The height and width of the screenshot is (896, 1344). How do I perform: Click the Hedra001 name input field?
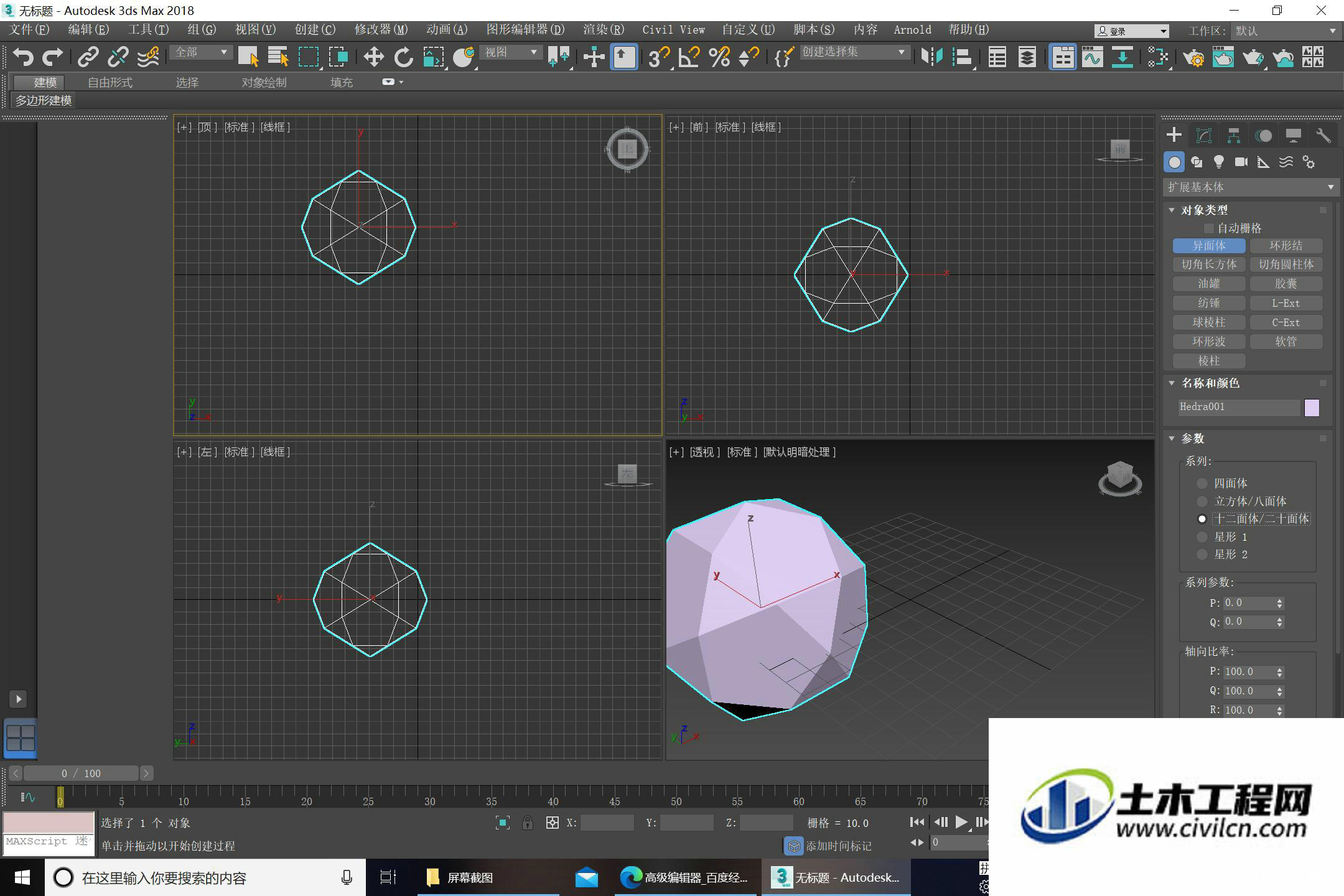click(x=1238, y=407)
